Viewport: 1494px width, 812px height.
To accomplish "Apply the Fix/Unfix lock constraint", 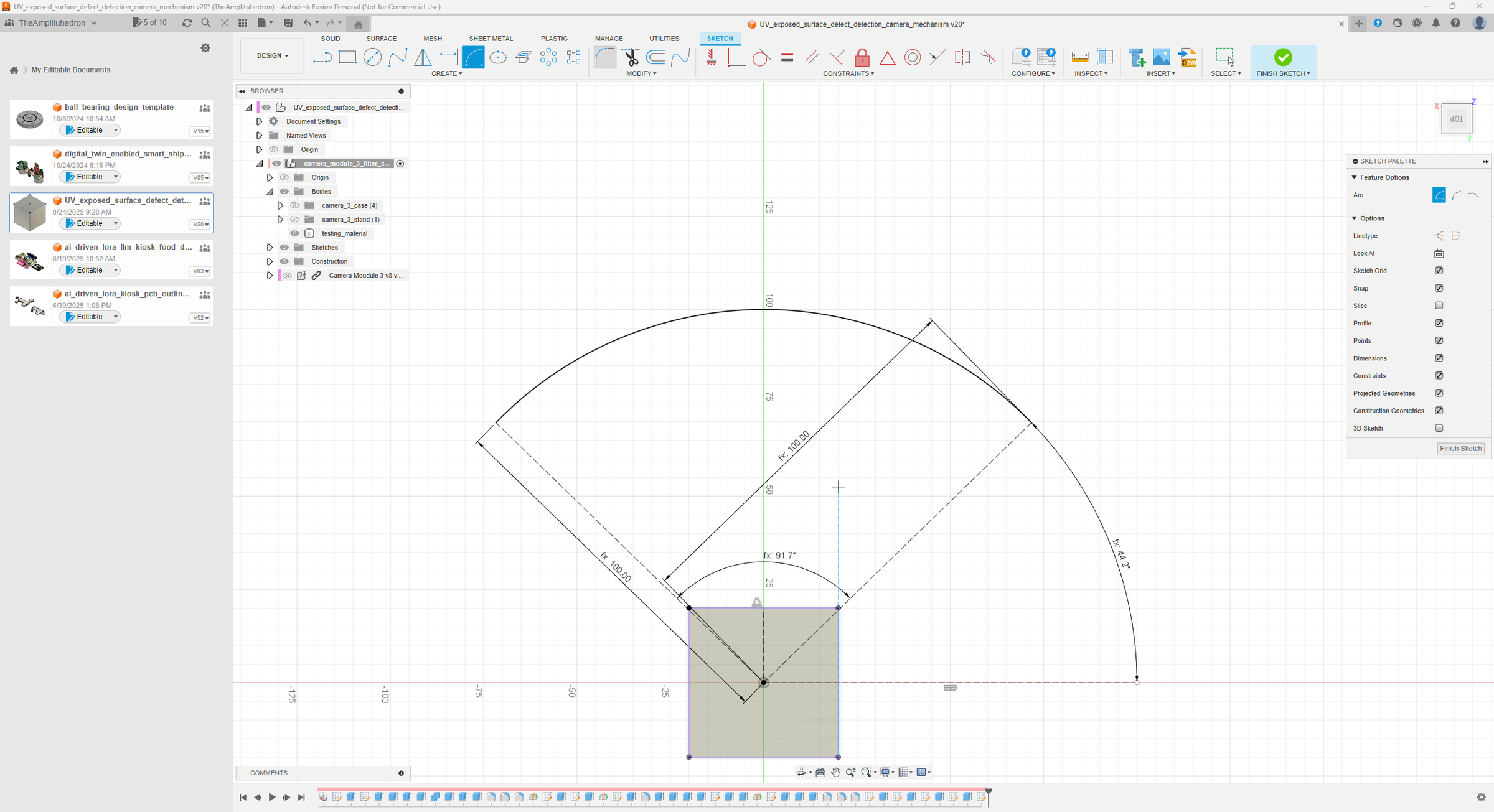I will [x=862, y=58].
